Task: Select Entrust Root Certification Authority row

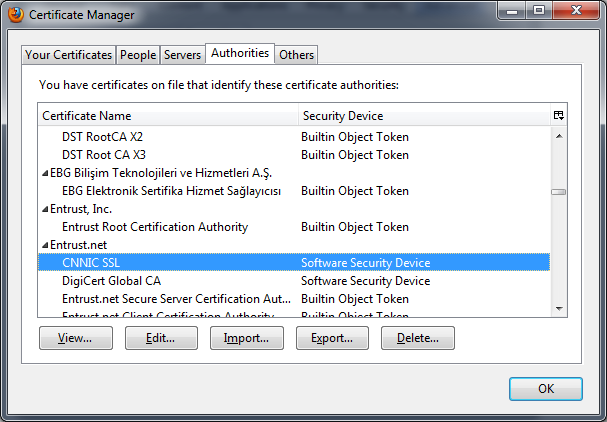Action: point(294,227)
